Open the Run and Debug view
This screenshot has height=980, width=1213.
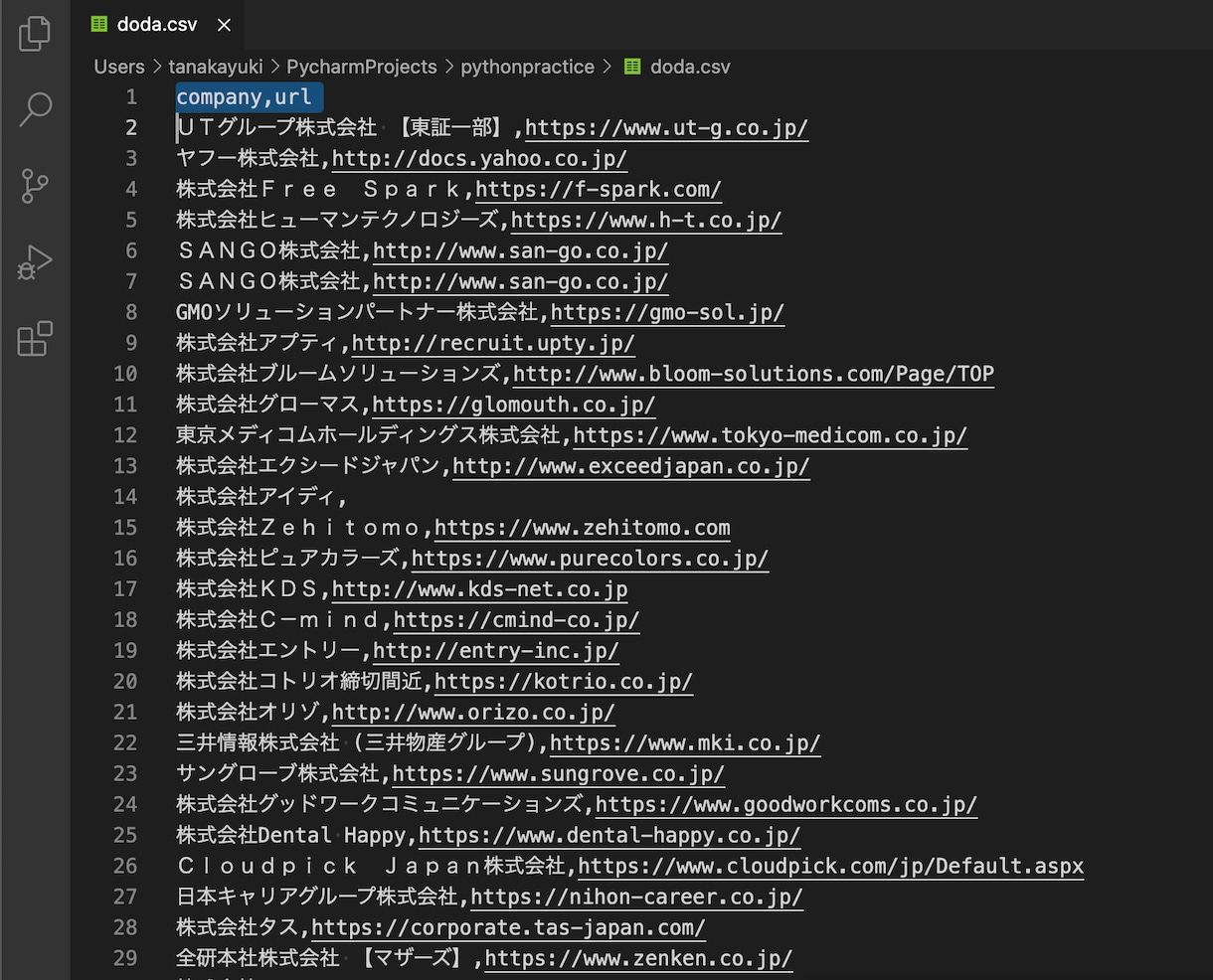coord(35,262)
